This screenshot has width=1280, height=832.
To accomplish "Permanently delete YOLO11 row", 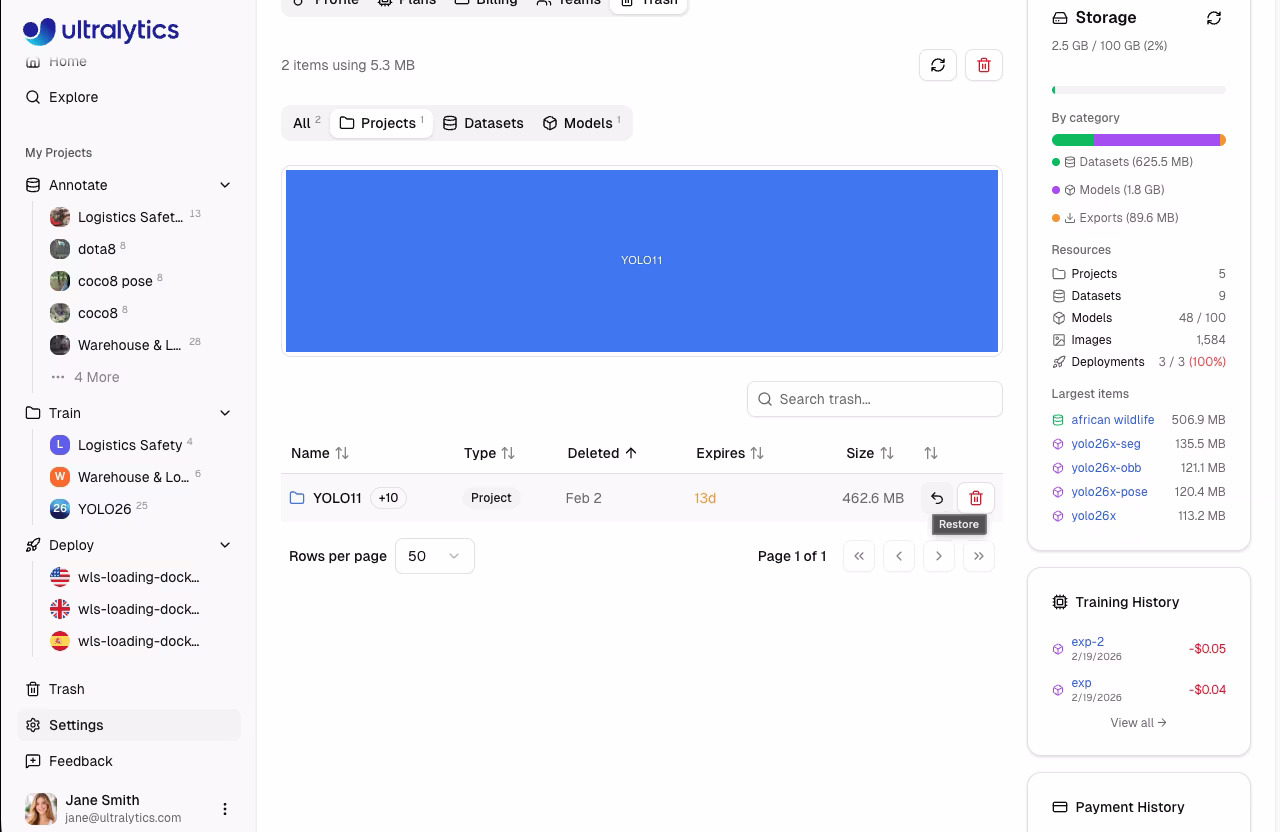I will [976, 498].
